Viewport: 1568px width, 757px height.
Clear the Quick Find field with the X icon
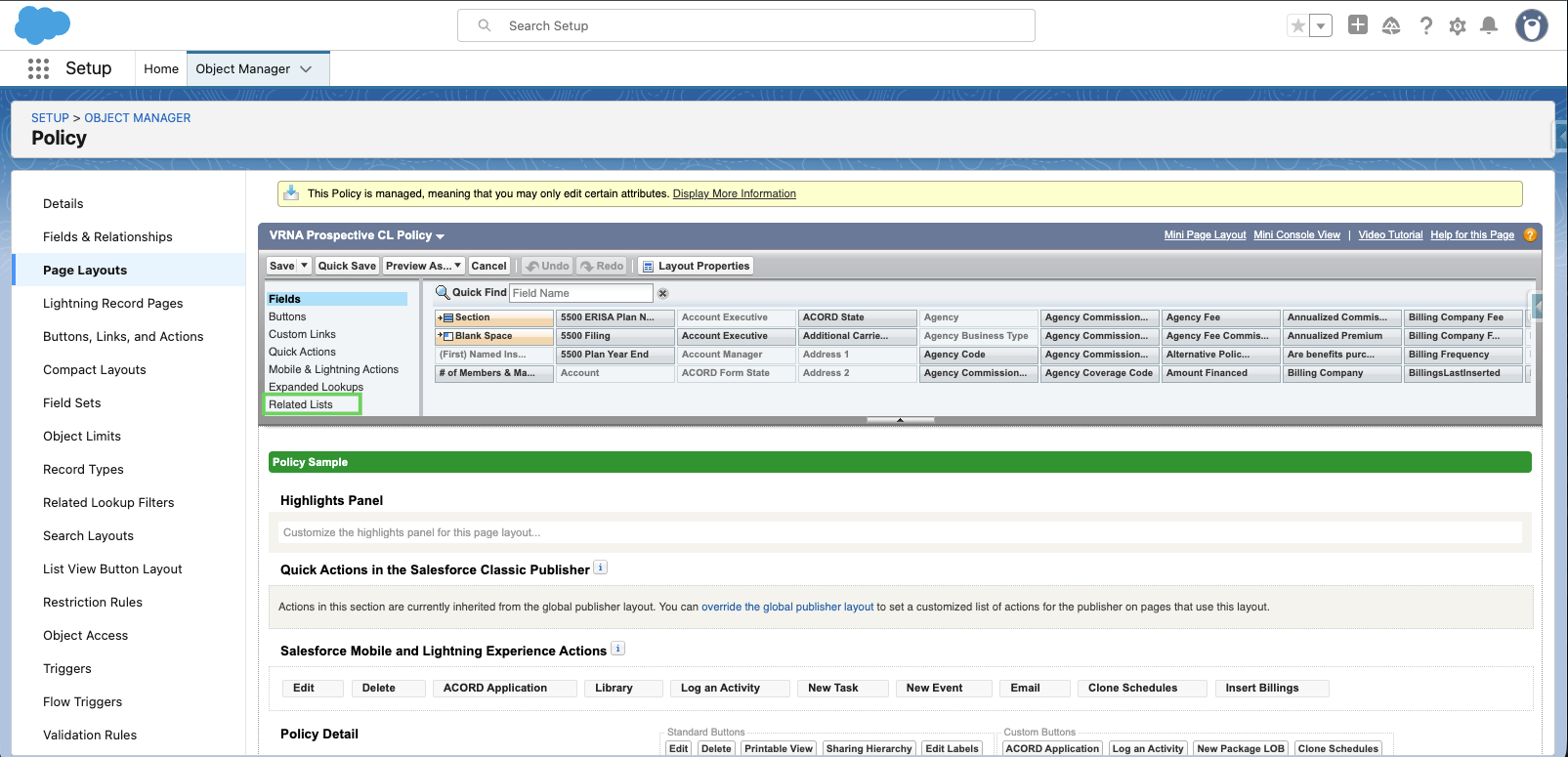(662, 293)
